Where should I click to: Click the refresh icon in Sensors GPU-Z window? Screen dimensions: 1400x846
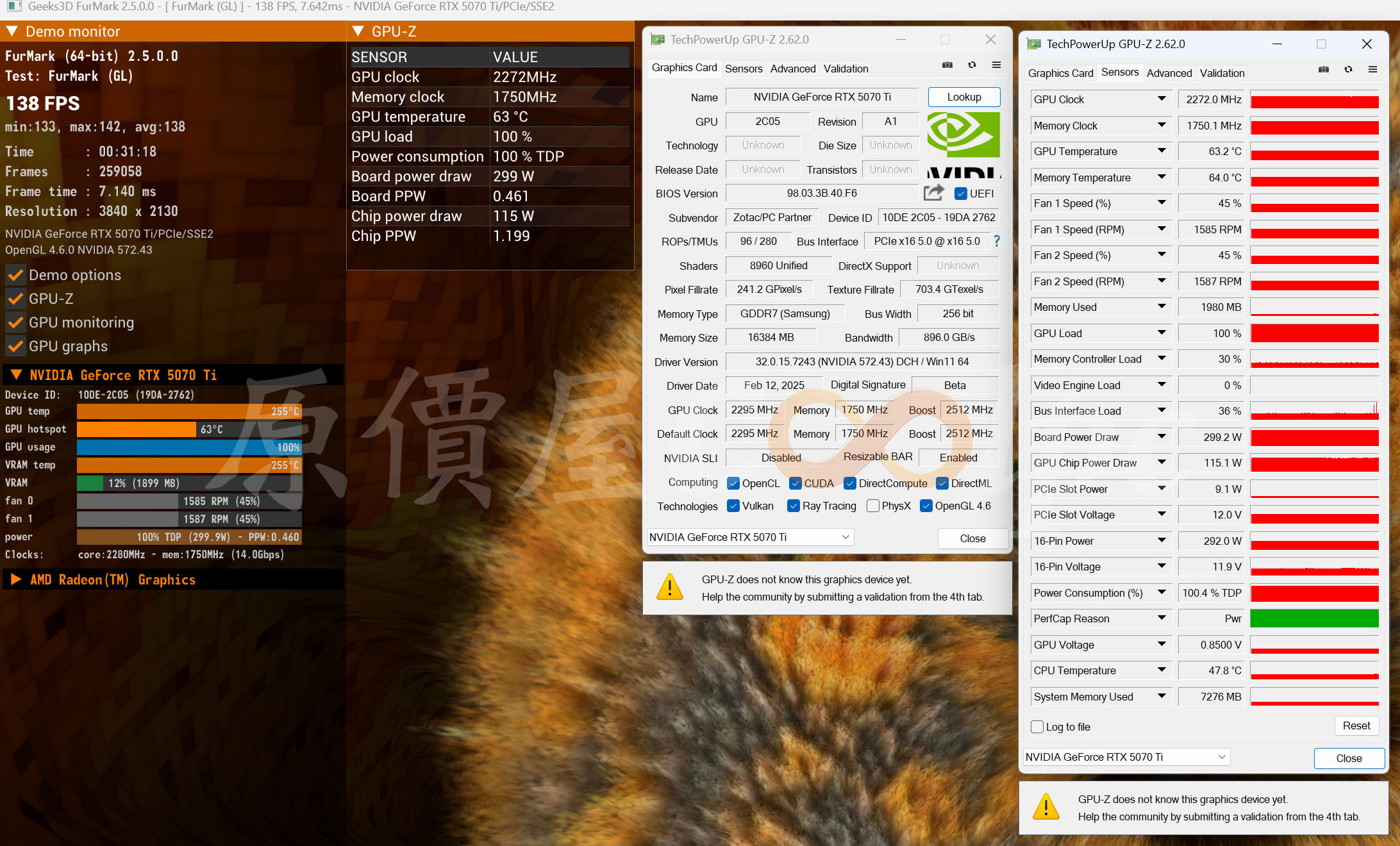click(x=1348, y=69)
